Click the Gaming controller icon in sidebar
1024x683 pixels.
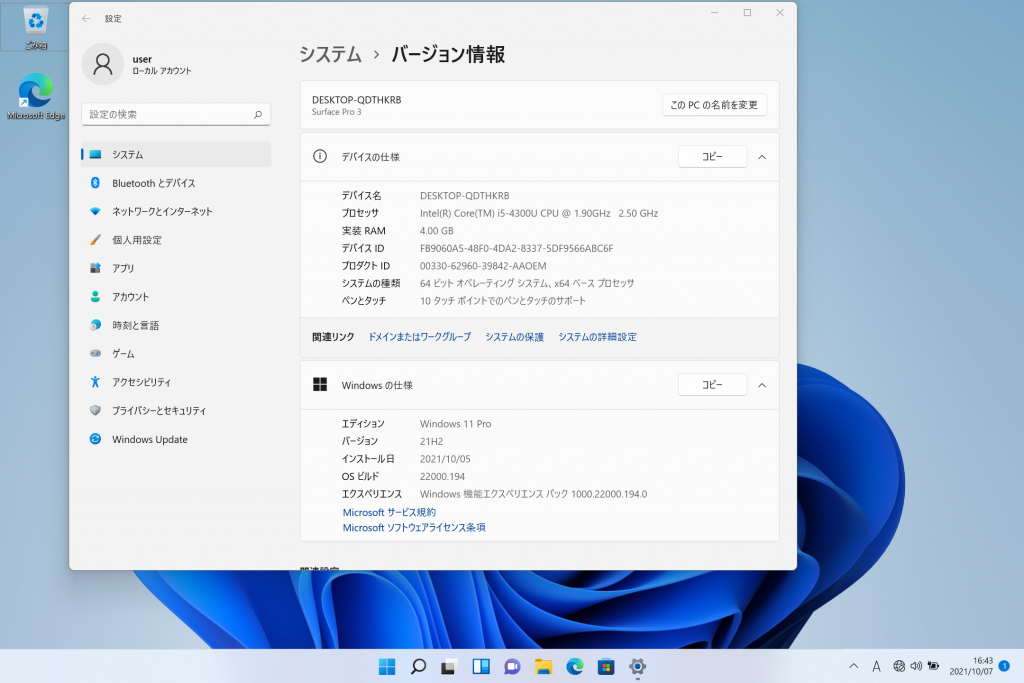coord(95,353)
